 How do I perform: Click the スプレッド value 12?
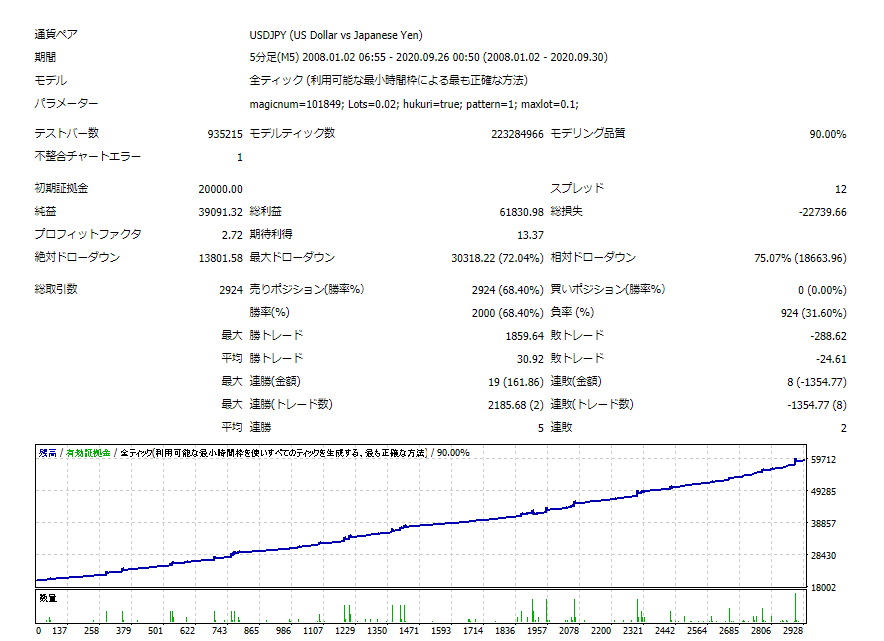pyautogui.click(x=840, y=189)
